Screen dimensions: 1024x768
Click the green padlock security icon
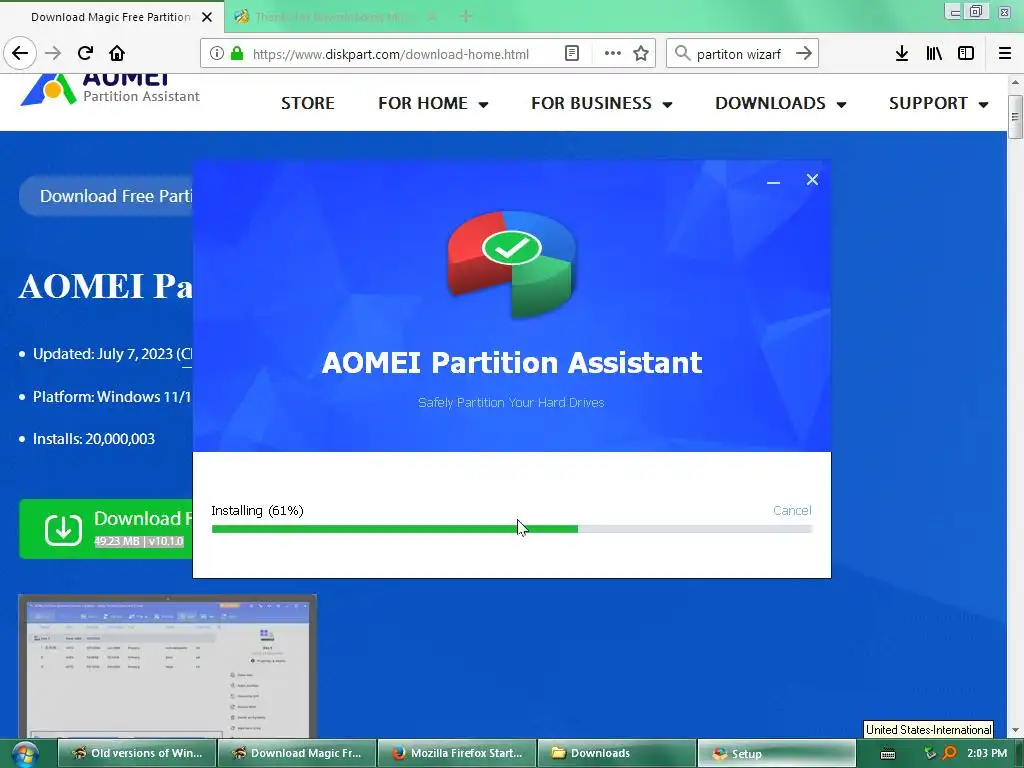click(x=237, y=54)
